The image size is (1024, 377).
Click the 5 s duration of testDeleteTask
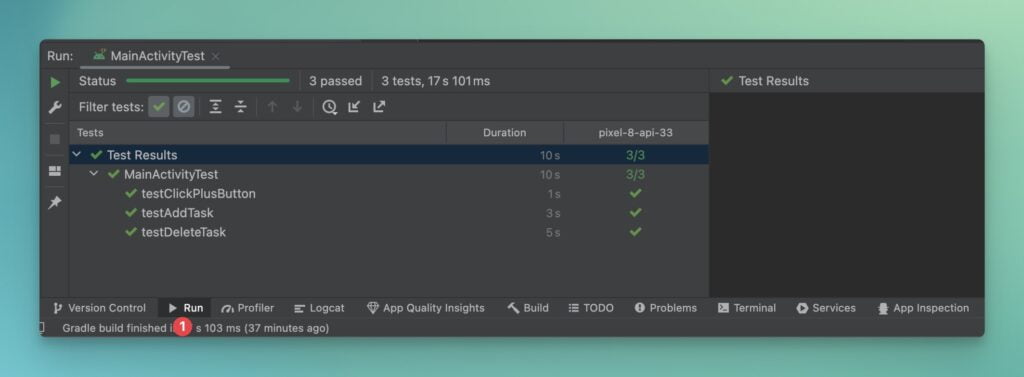click(x=553, y=233)
